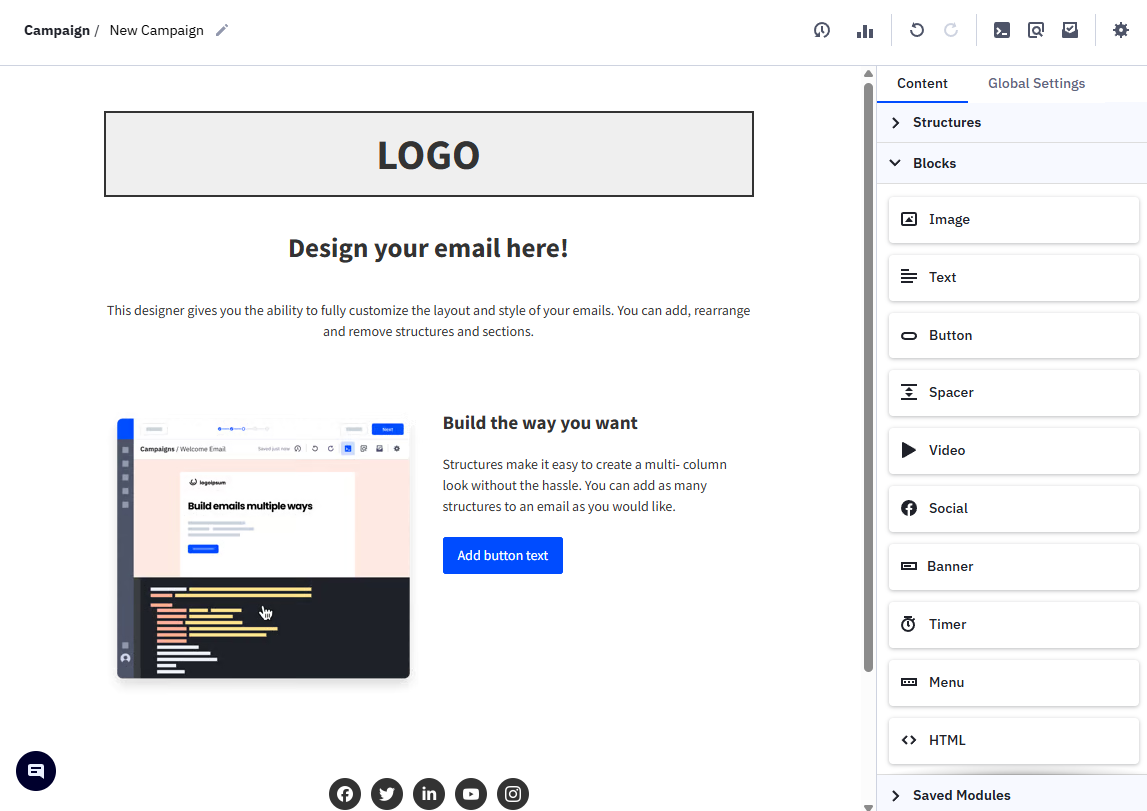Expand the Structures section

coord(948,122)
